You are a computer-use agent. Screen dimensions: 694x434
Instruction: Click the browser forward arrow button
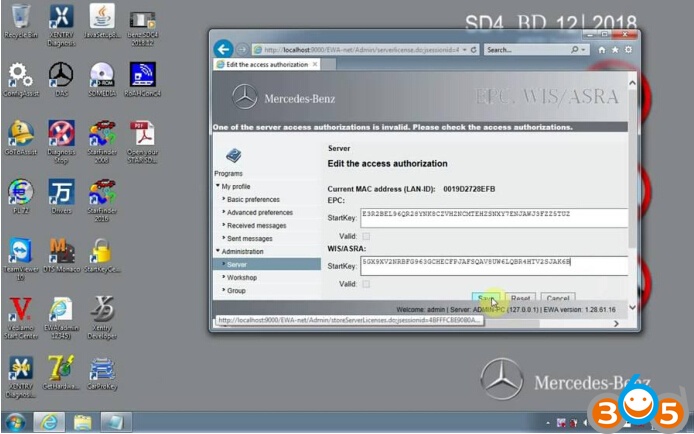(x=242, y=50)
